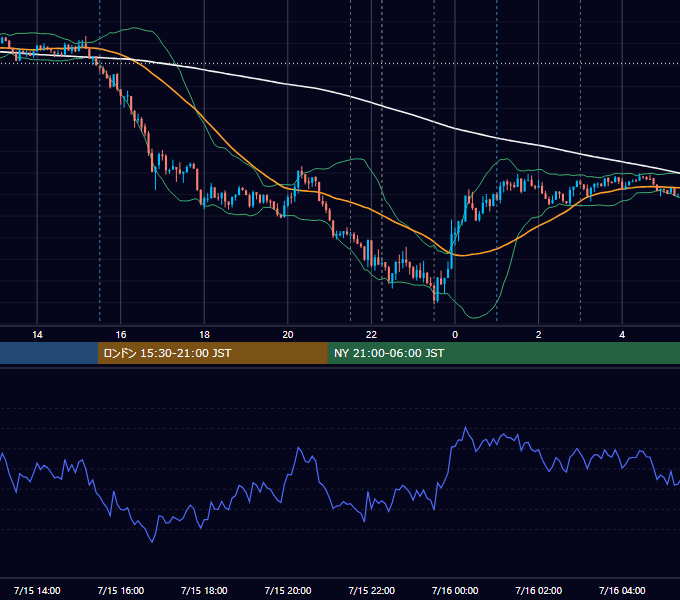The image size is (680, 600).
Task: Click the 20 hour axis label
Action: (x=288, y=335)
